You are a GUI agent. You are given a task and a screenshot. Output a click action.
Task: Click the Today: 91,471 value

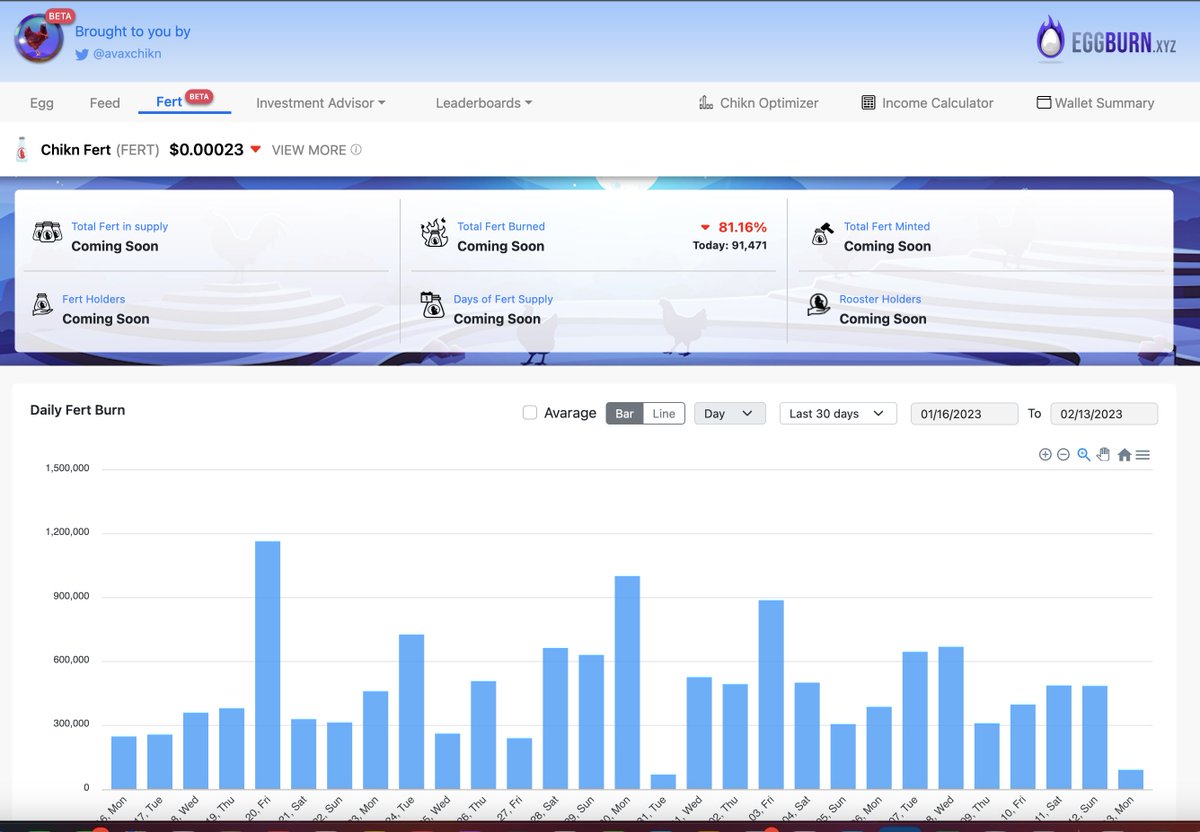730,245
